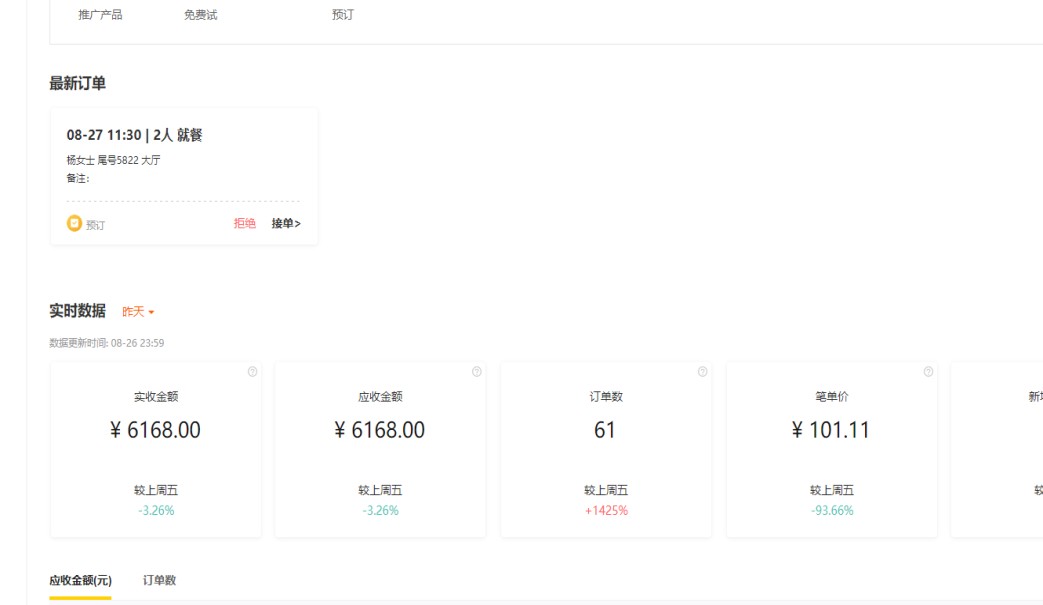Open order titled 08-27 11:30 2人 就餐
This screenshot has height=605, width=1043.
click(x=135, y=135)
